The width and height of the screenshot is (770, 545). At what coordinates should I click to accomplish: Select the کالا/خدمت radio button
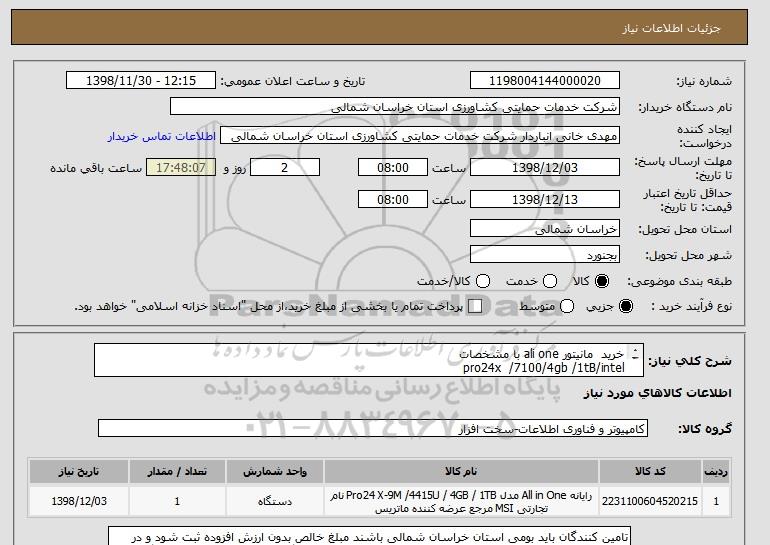tap(483, 281)
